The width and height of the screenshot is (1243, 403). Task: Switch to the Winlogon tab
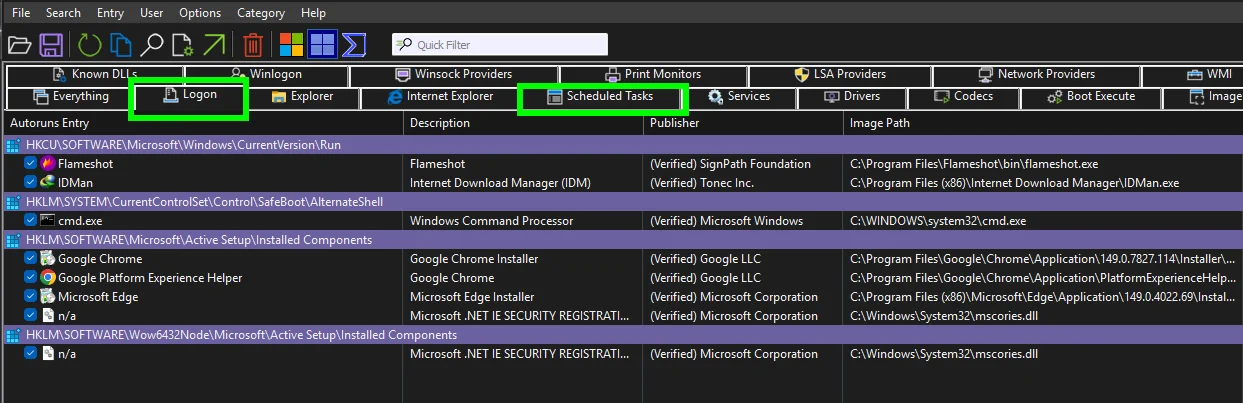266,75
